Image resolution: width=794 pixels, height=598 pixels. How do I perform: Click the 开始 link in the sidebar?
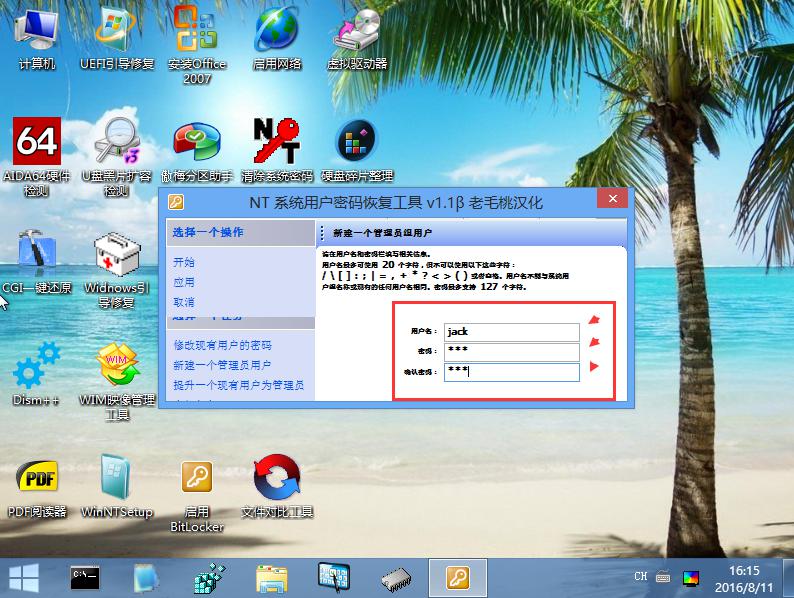point(184,262)
